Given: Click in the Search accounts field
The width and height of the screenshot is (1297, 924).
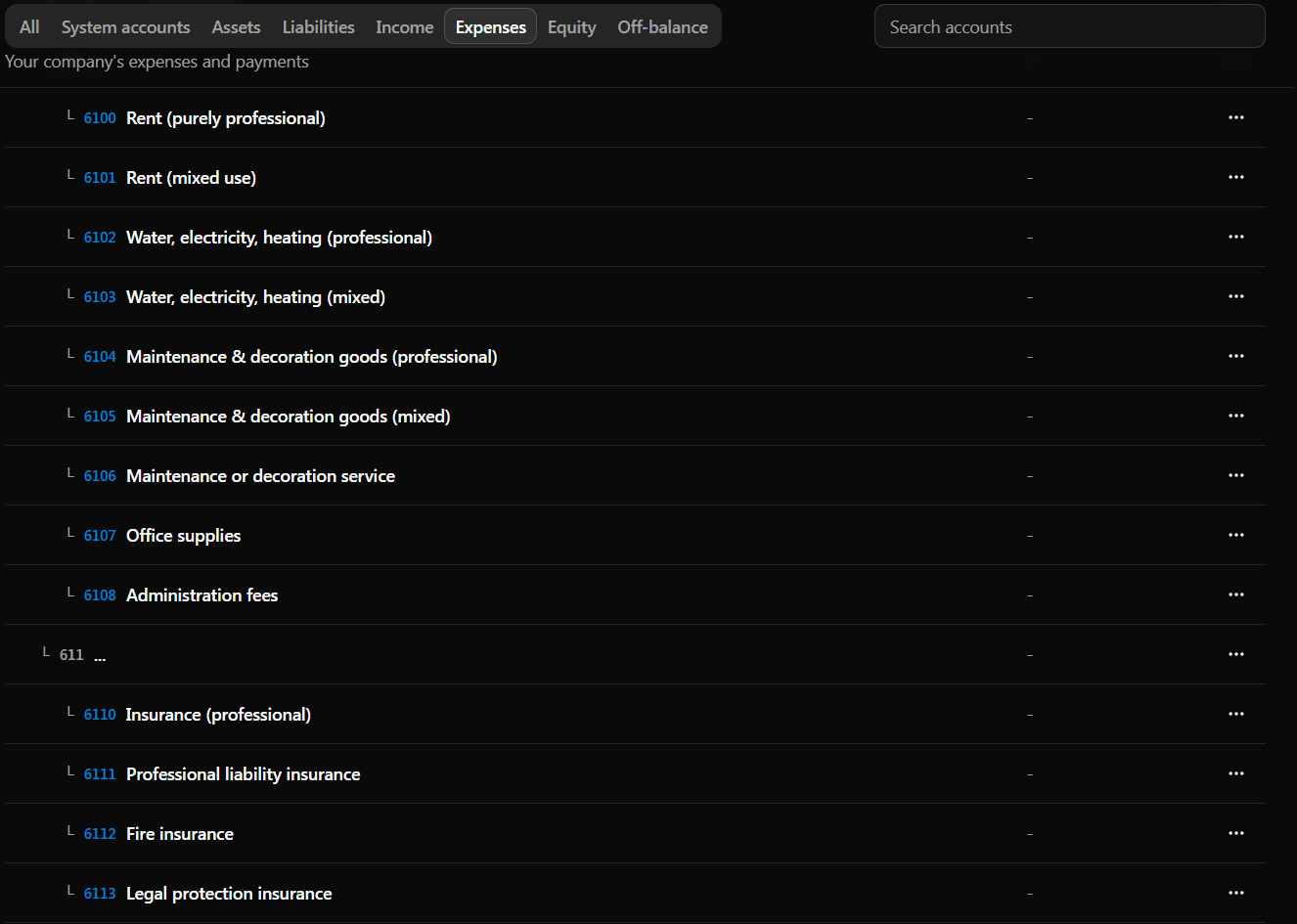Looking at the screenshot, I should point(1069,27).
